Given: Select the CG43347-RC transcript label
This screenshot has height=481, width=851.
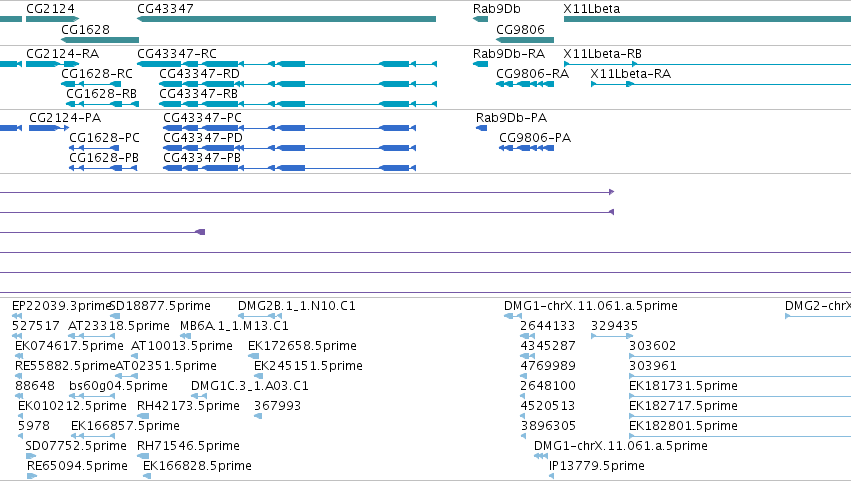Looking at the screenshot, I should 177,54.
